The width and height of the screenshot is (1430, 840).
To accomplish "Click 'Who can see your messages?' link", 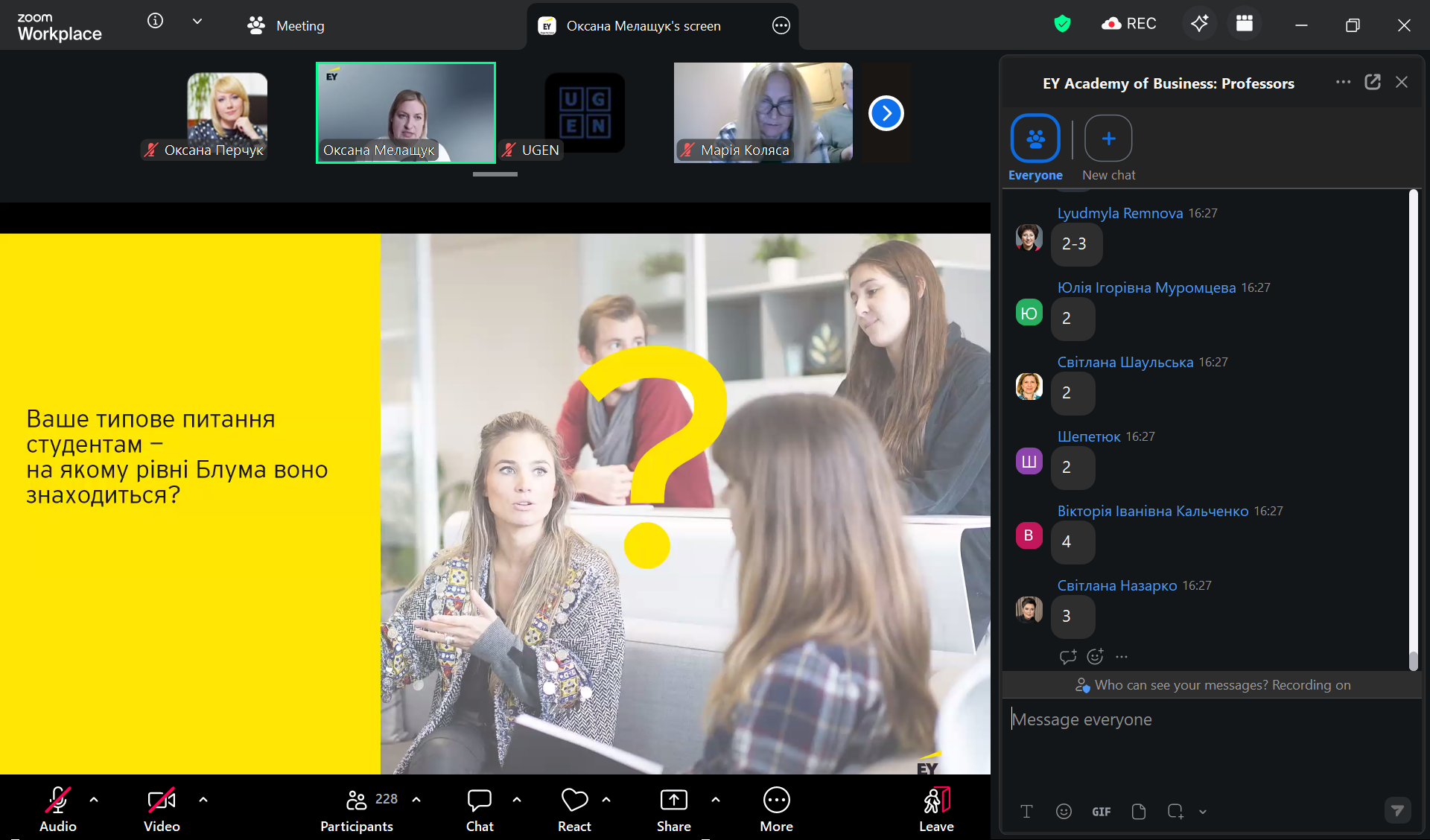I will point(1180,685).
